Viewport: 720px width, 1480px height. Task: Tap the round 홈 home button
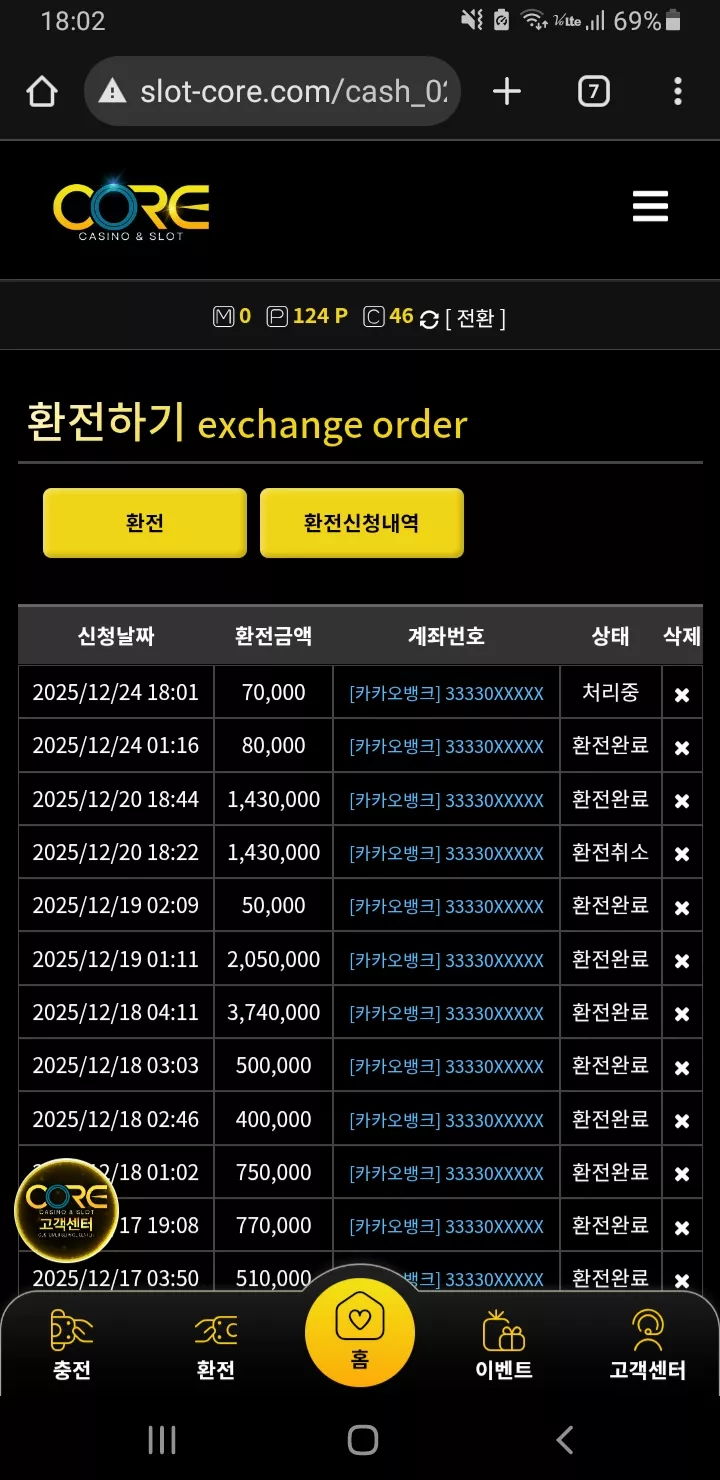(x=360, y=1332)
